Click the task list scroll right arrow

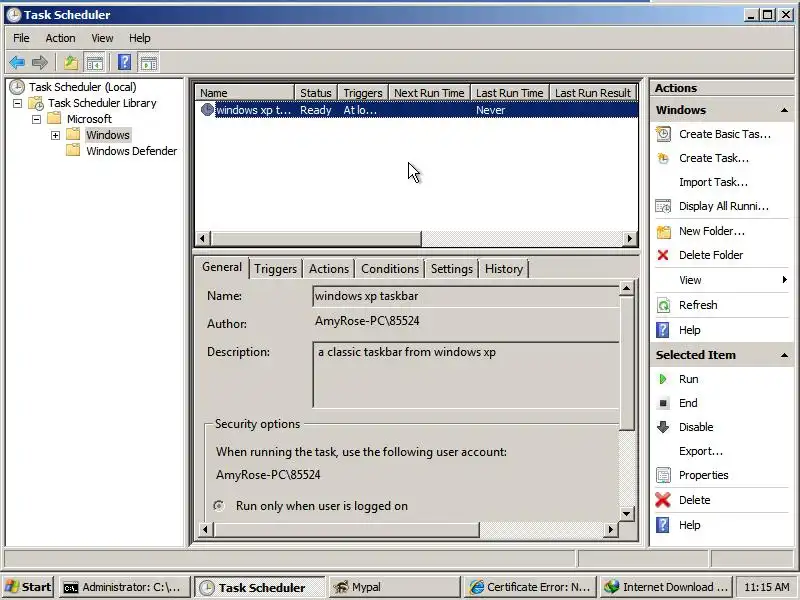(x=630, y=238)
